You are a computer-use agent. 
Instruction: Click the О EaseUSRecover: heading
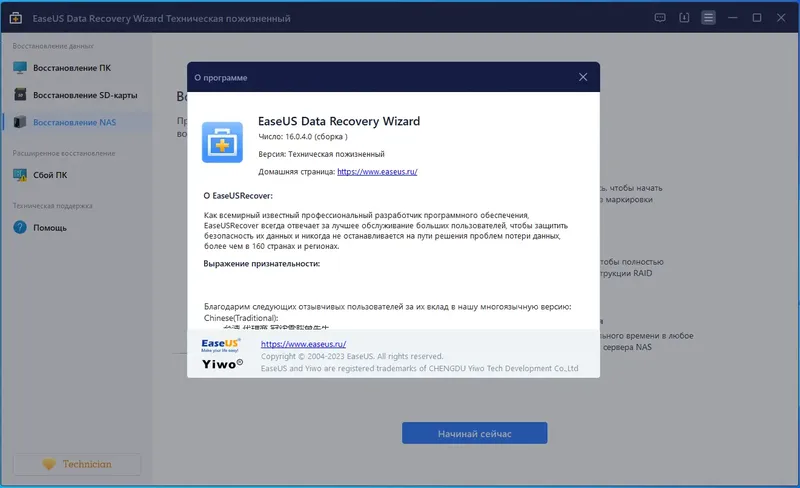pyautogui.click(x=238, y=196)
